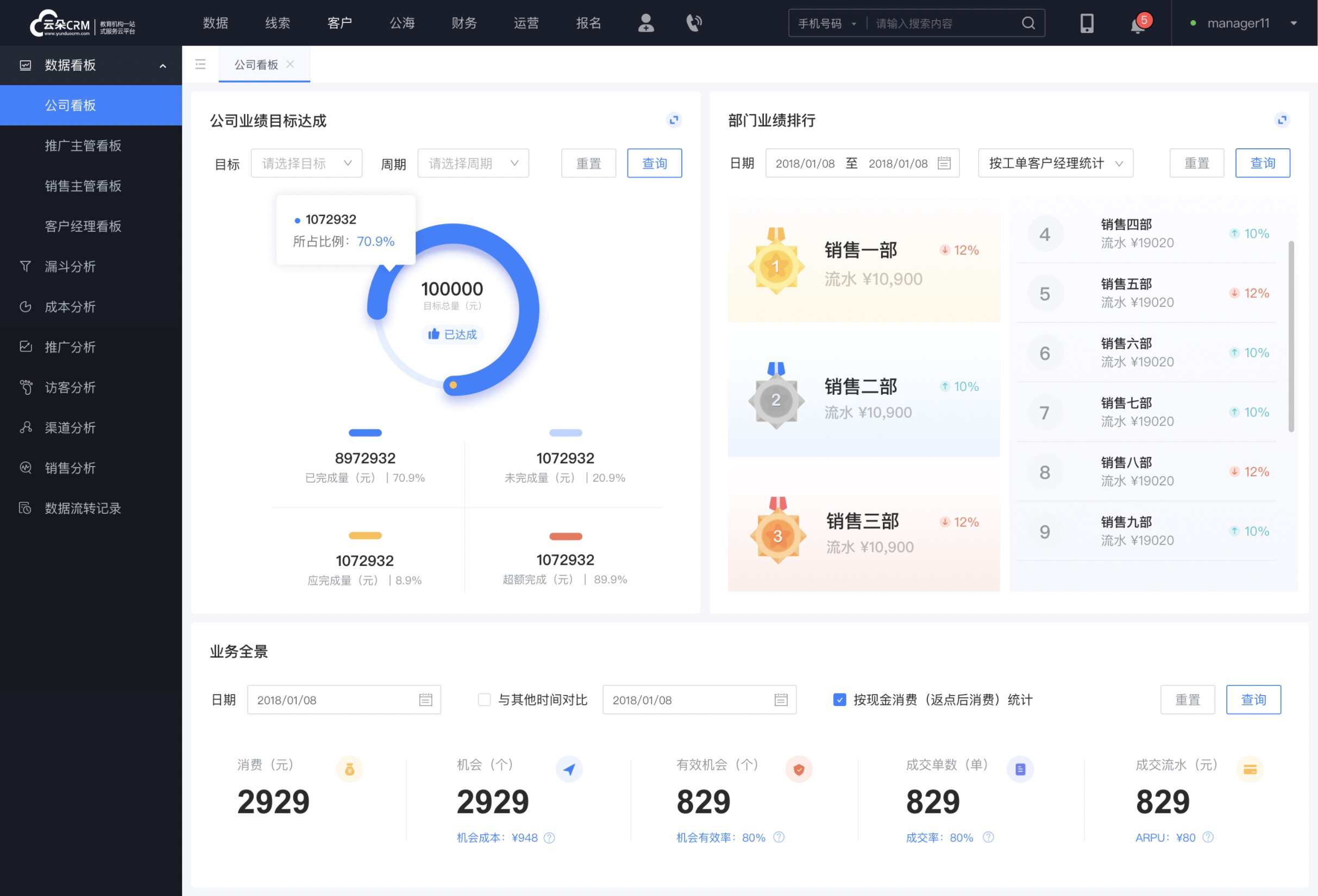This screenshot has height=896, width=1318.
Task: Select the财务 finance menu tab
Action: [x=461, y=22]
